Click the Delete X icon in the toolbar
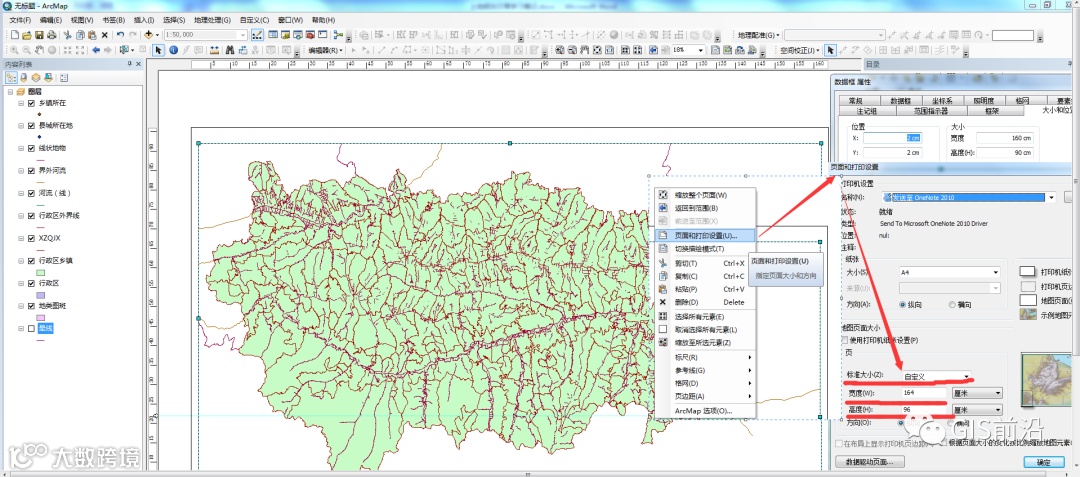Screen dimensions: 1080x477 click(105, 35)
